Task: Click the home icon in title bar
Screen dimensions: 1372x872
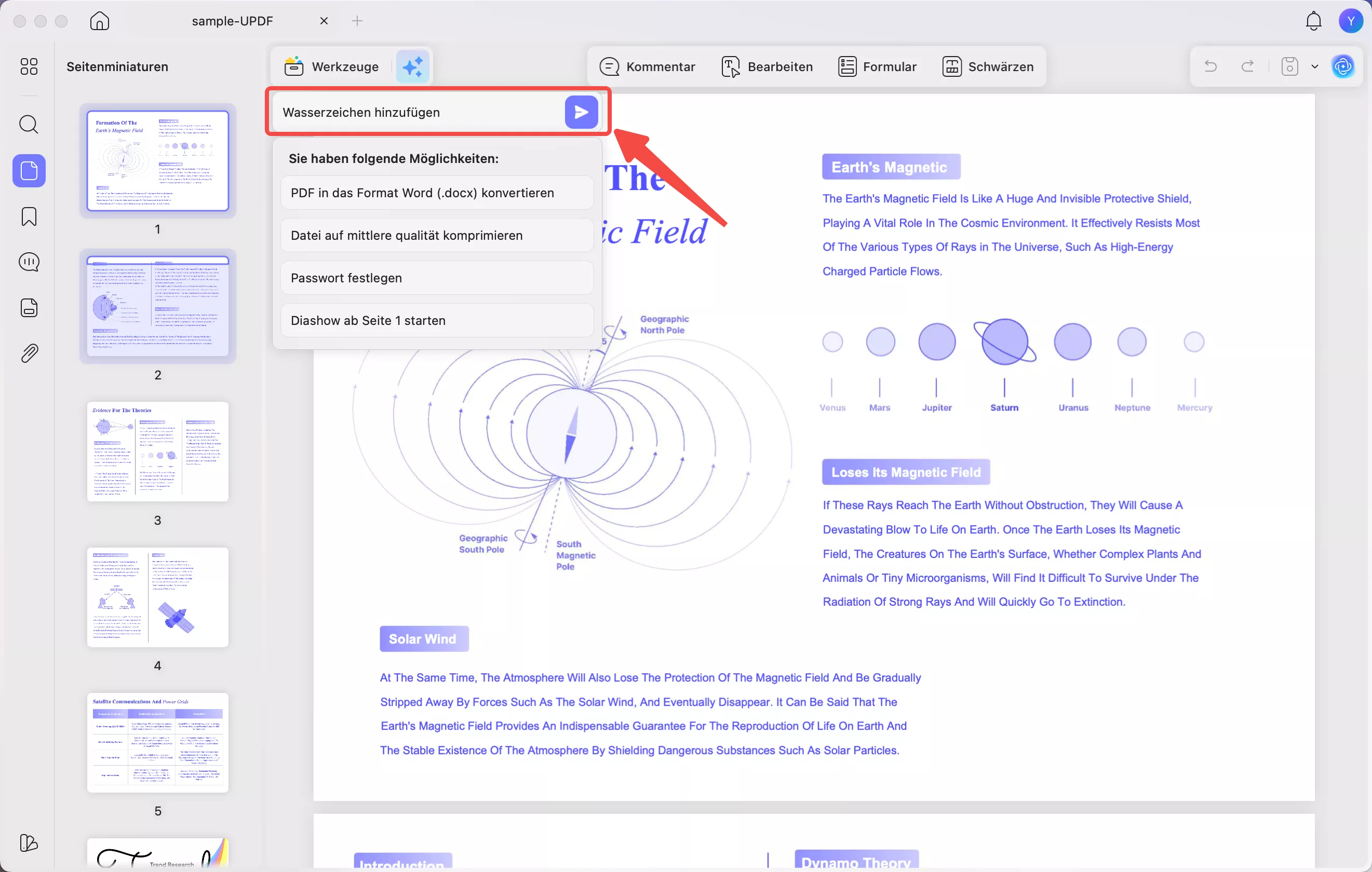Action: click(x=100, y=21)
